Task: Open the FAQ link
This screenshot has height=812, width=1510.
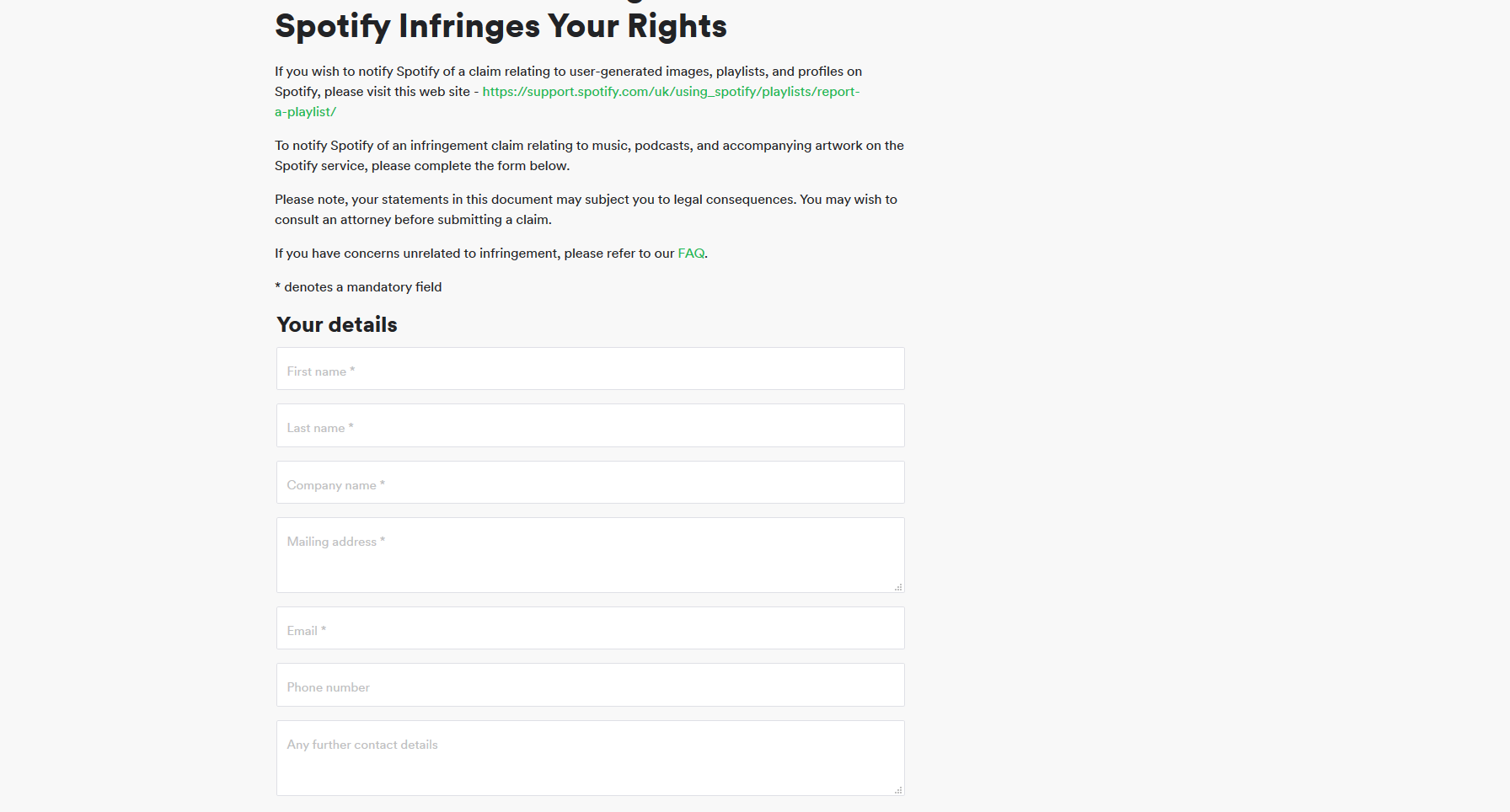Action: point(691,254)
